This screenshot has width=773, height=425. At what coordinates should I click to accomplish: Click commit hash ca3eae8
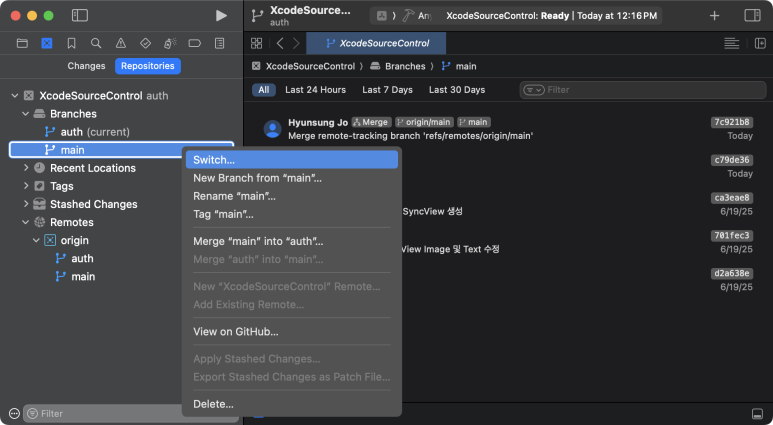coord(732,198)
